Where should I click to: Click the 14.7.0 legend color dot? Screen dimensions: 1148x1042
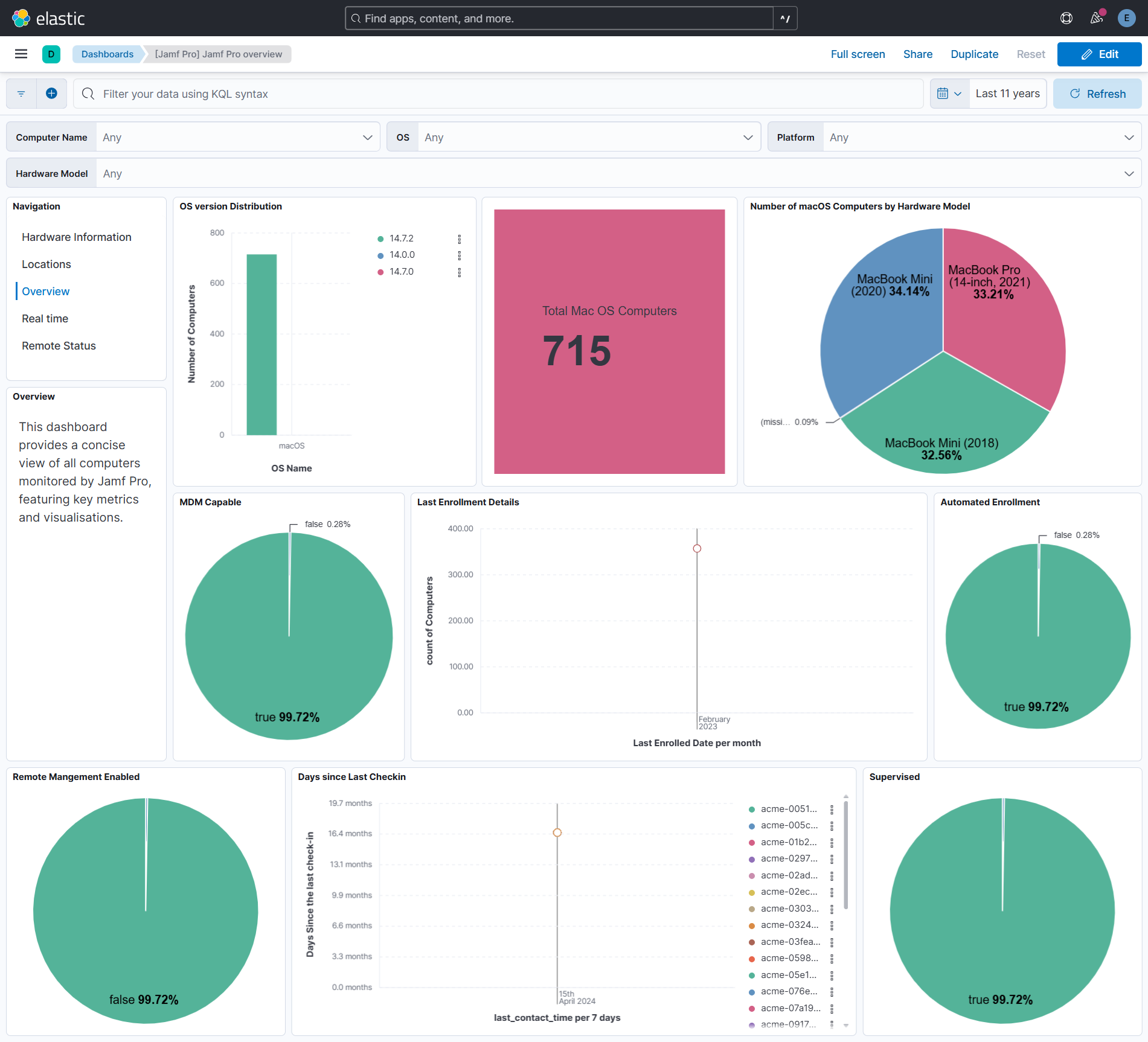click(380, 272)
